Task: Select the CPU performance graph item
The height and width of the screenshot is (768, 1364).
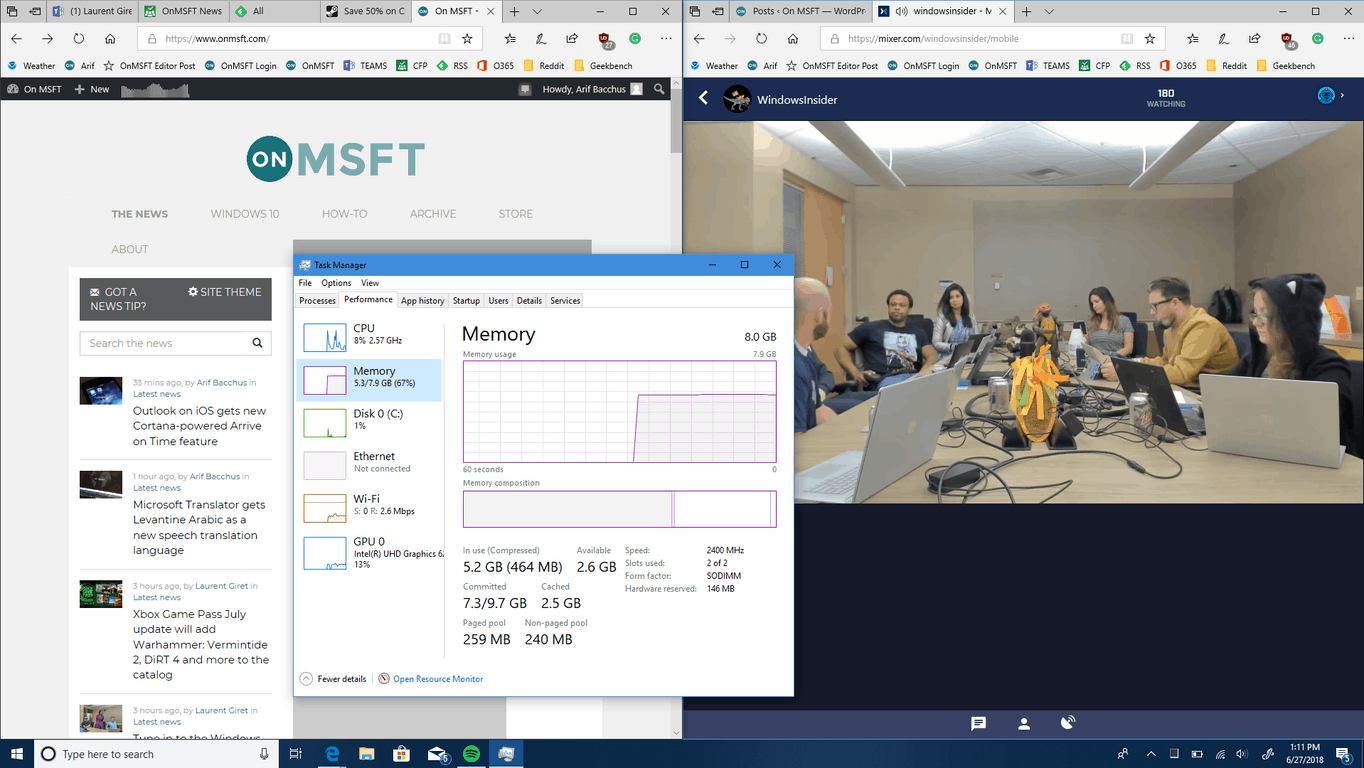Action: click(370, 335)
